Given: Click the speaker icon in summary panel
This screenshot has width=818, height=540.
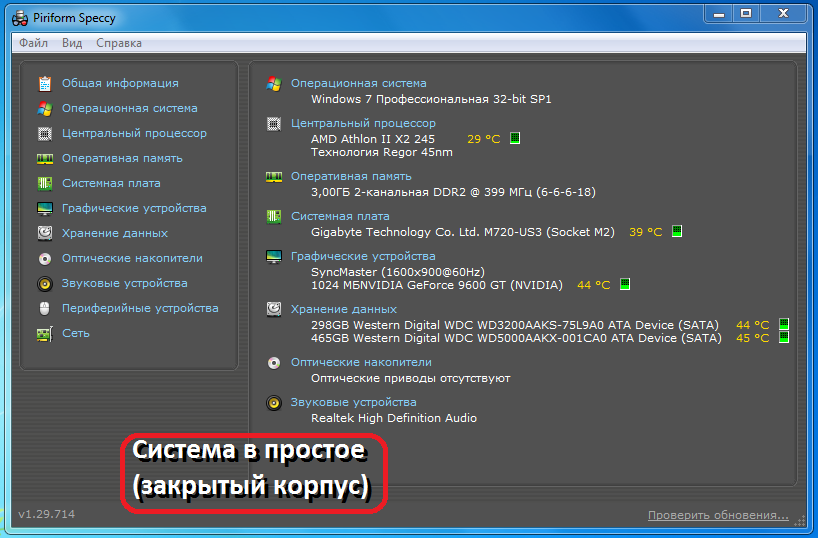Looking at the screenshot, I should (274, 403).
